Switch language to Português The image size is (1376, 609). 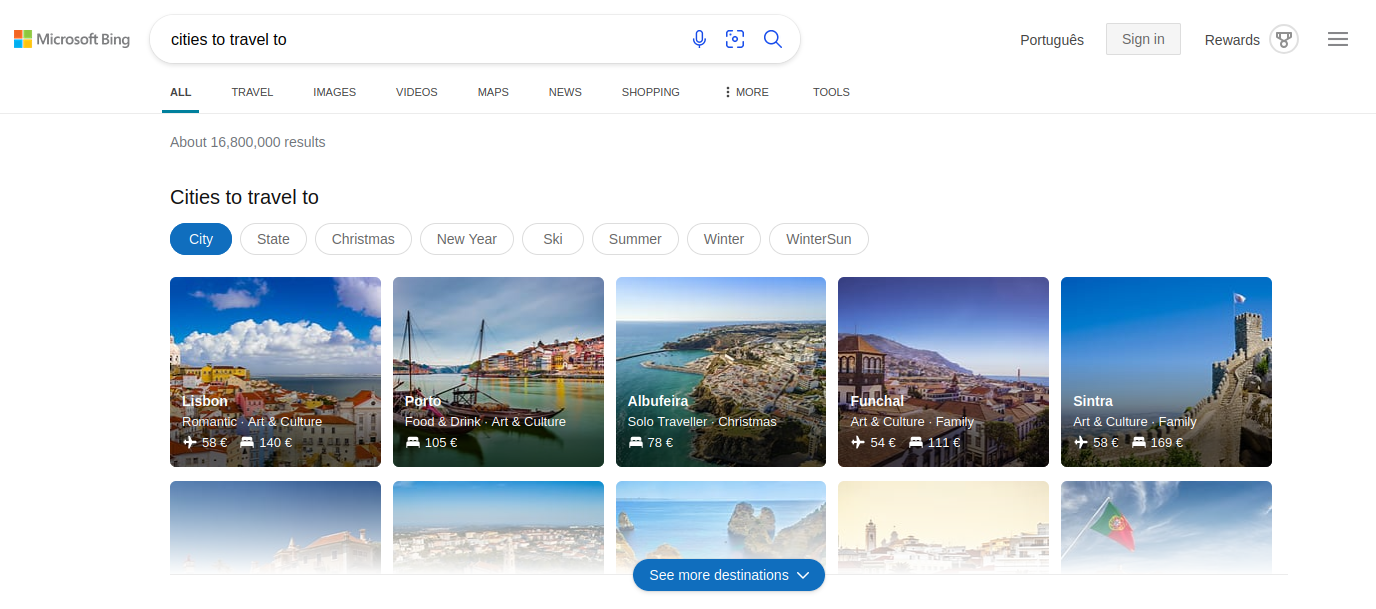pos(1052,40)
